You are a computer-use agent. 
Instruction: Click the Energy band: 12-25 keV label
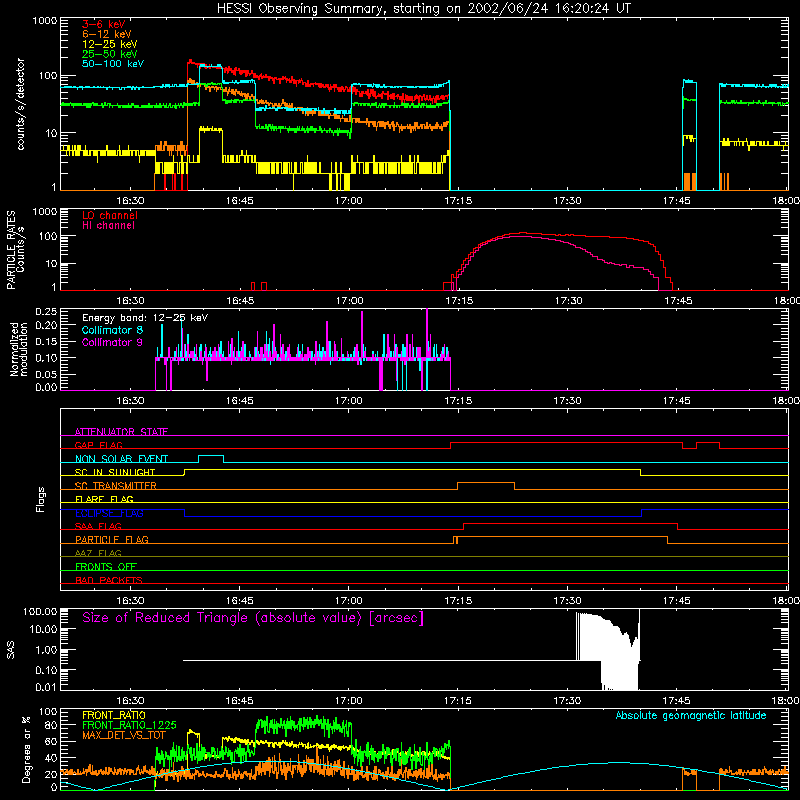coord(145,318)
